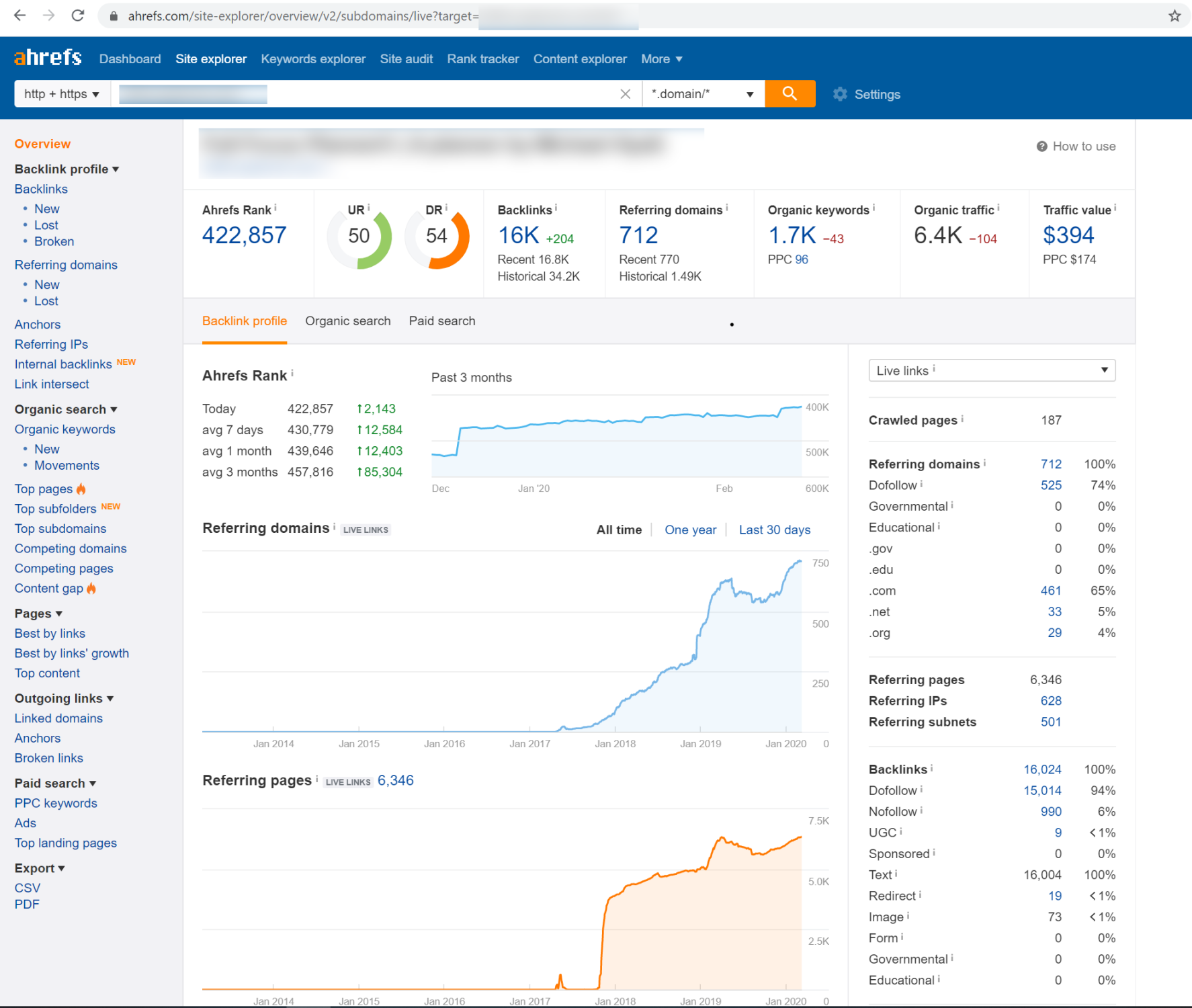The height and width of the screenshot is (1008, 1192).
Task: Click the info icon next to DR
Action: pyautogui.click(x=446, y=208)
